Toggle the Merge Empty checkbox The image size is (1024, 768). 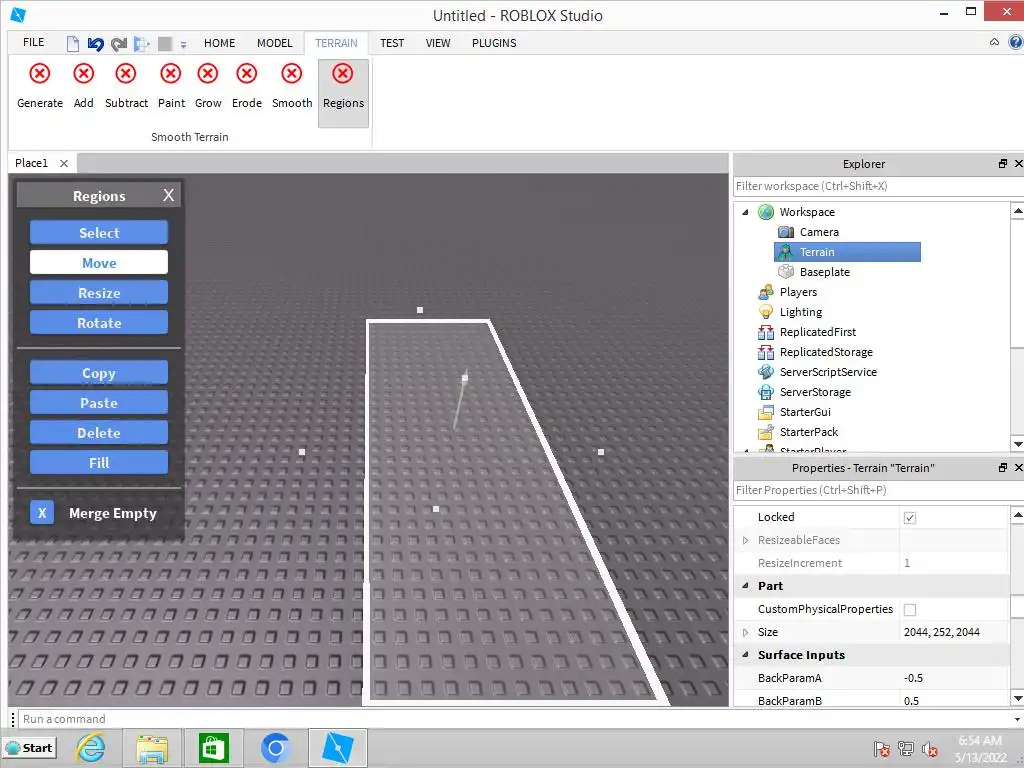pos(42,513)
